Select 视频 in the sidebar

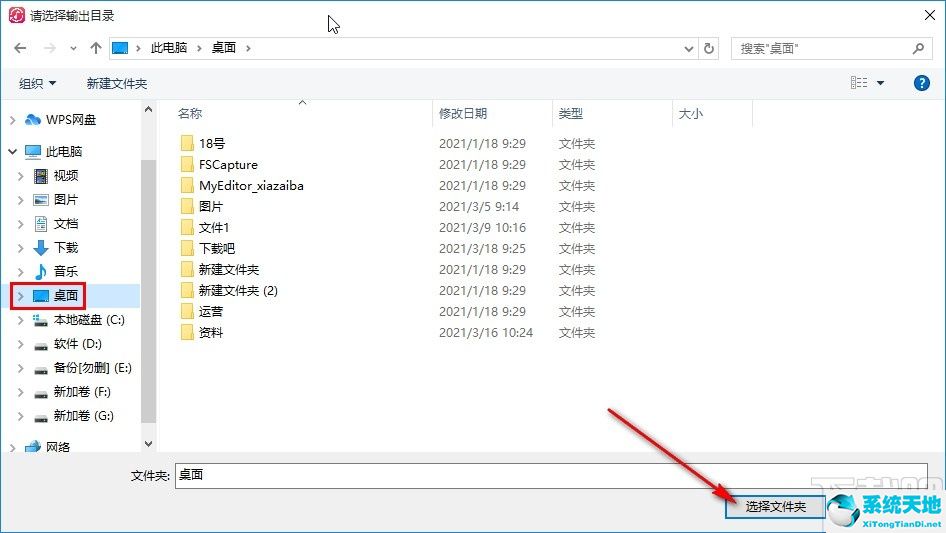(65, 176)
